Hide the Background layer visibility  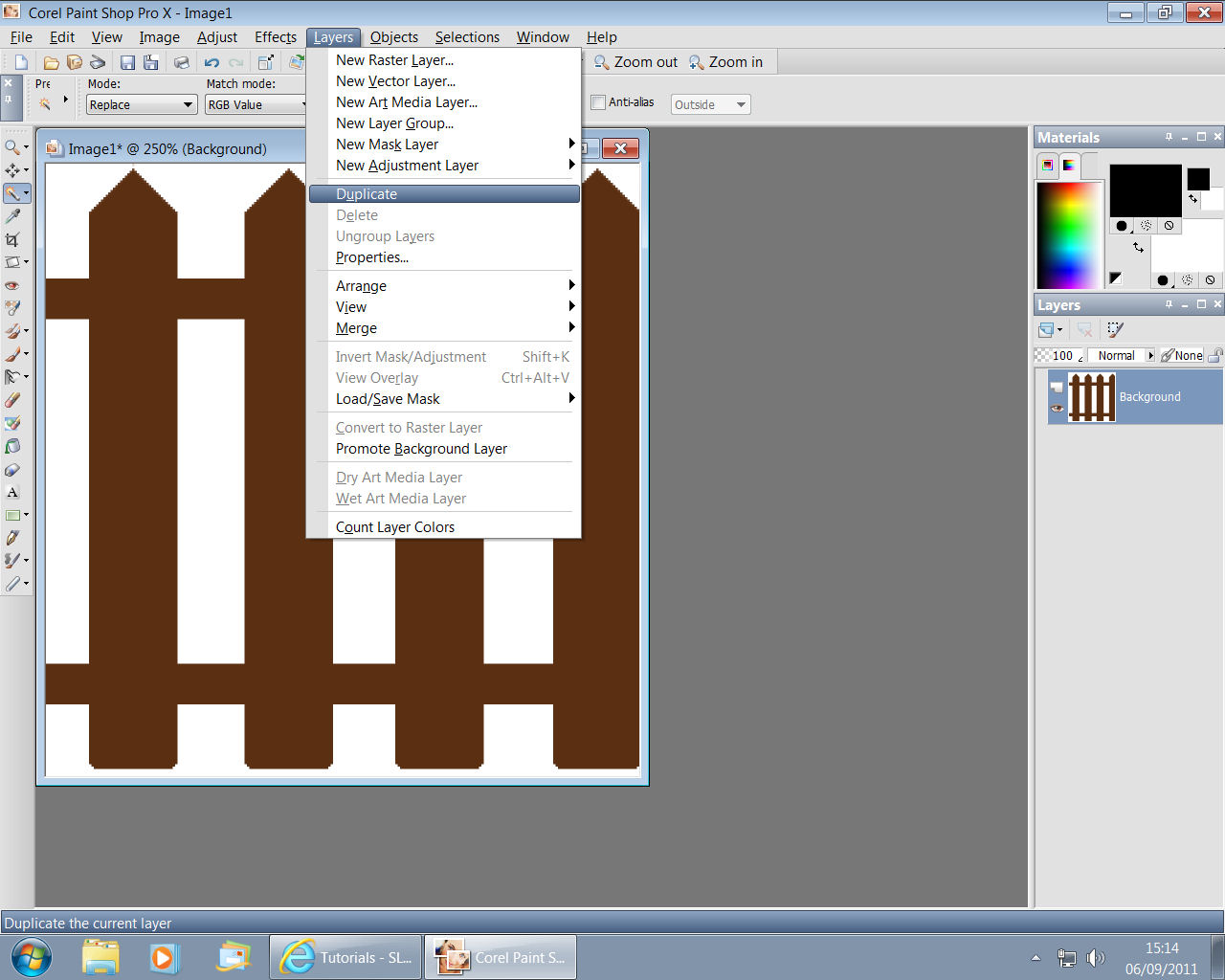(x=1058, y=409)
